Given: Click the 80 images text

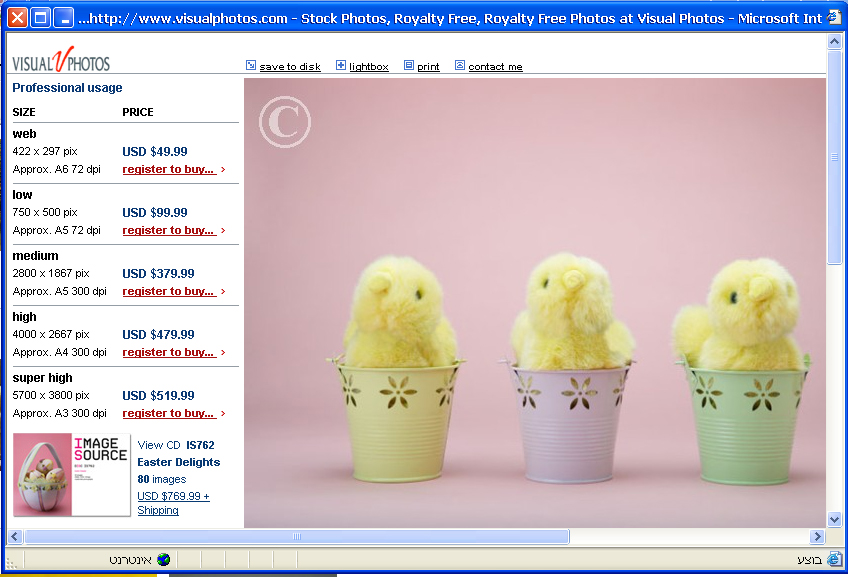Looking at the screenshot, I should tap(162, 480).
